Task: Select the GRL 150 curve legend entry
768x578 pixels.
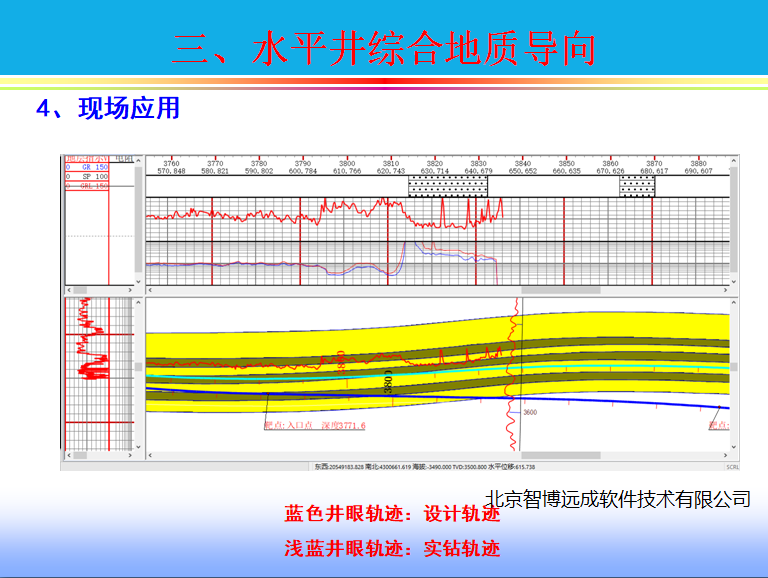Action: click(87, 186)
